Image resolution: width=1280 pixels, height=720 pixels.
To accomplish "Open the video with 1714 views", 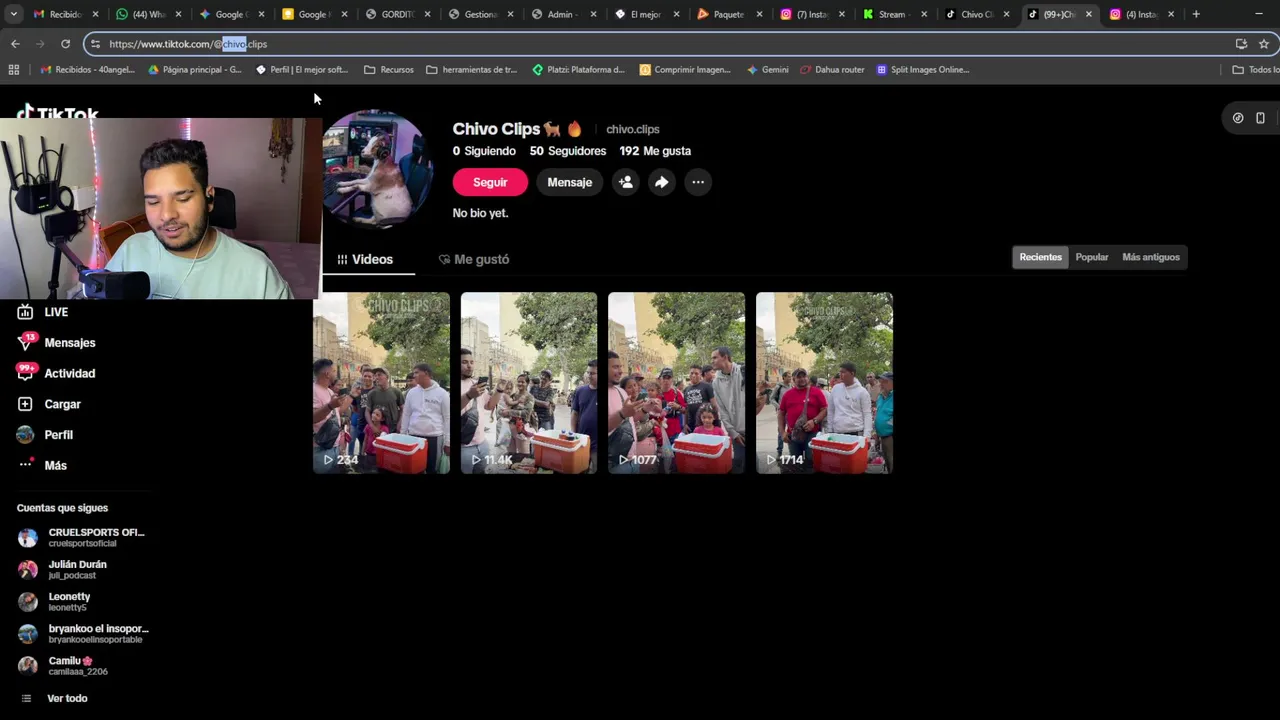I will [824, 383].
